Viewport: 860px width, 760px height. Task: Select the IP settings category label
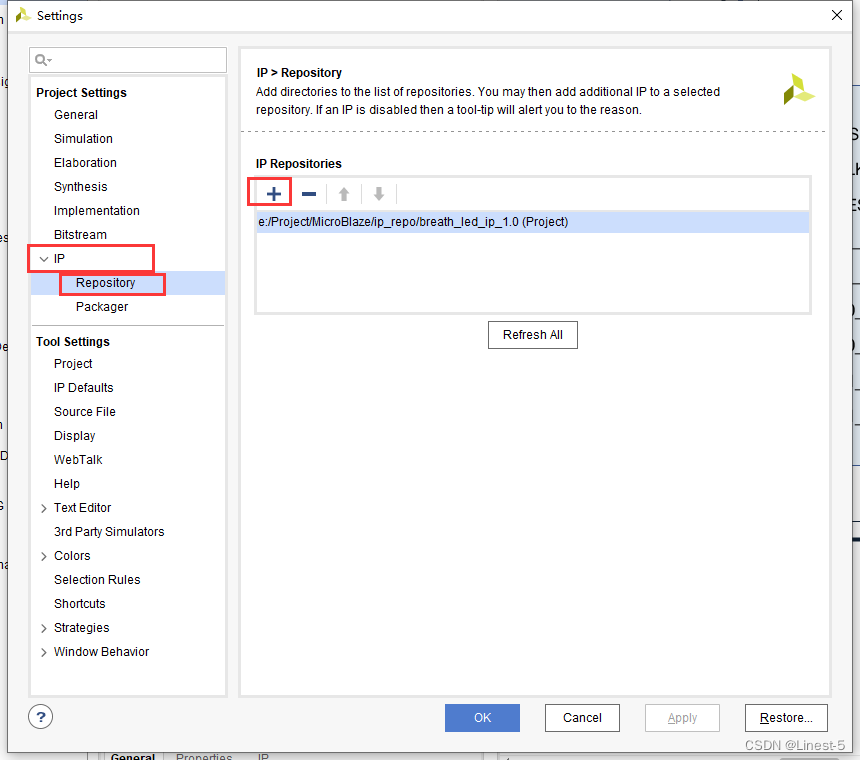pyautogui.click(x=59, y=259)
